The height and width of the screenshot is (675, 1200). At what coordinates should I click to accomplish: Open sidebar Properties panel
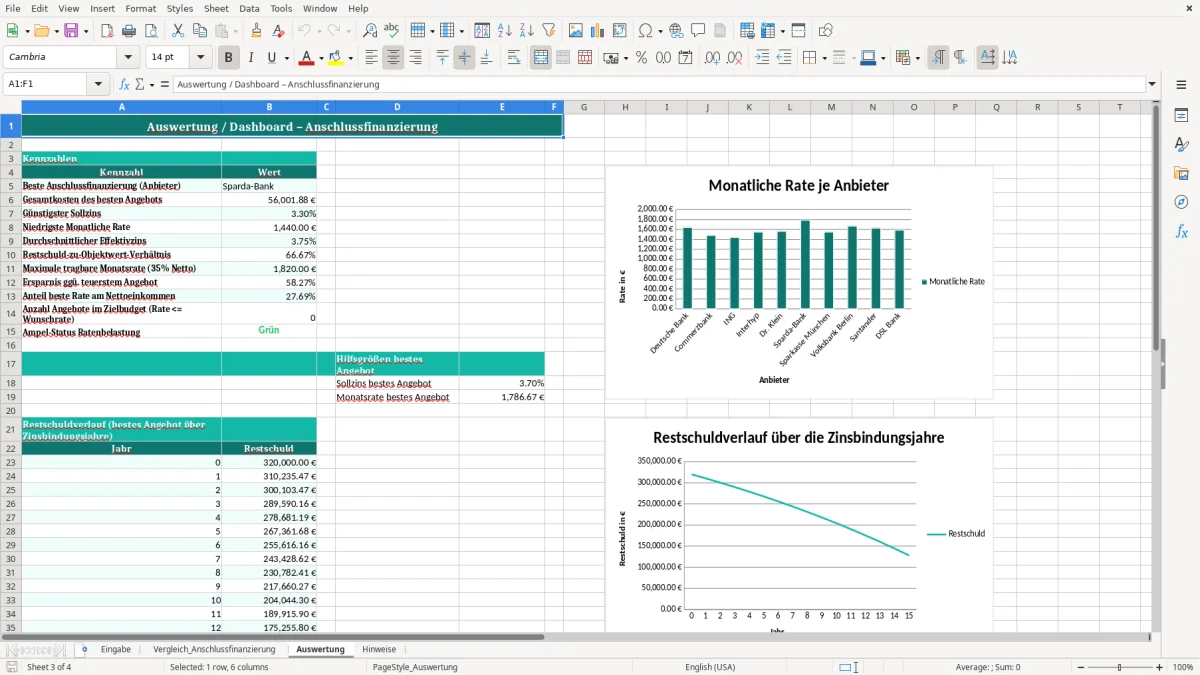pos(1181,115)
